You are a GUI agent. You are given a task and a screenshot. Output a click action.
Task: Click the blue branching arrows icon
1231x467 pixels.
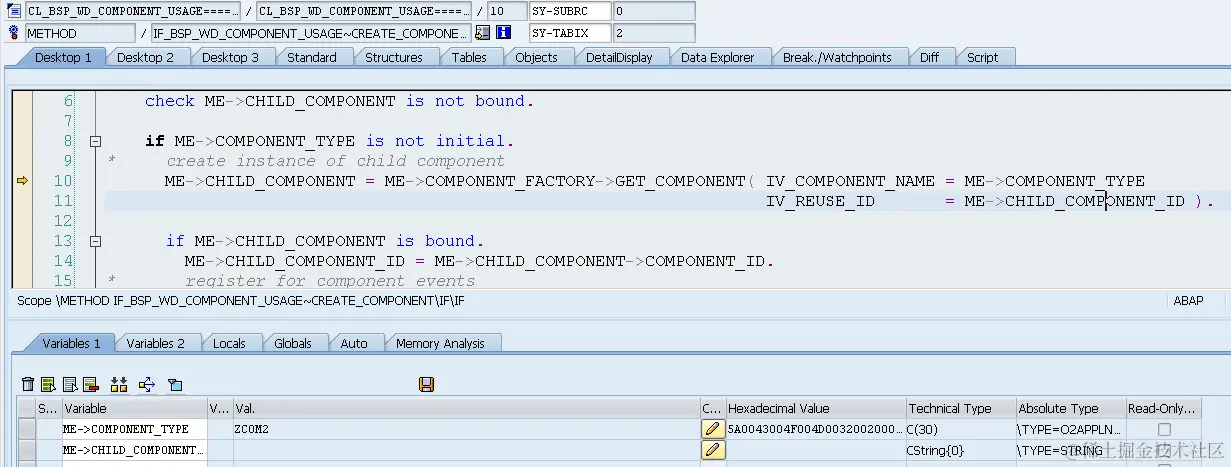[147, 384]
